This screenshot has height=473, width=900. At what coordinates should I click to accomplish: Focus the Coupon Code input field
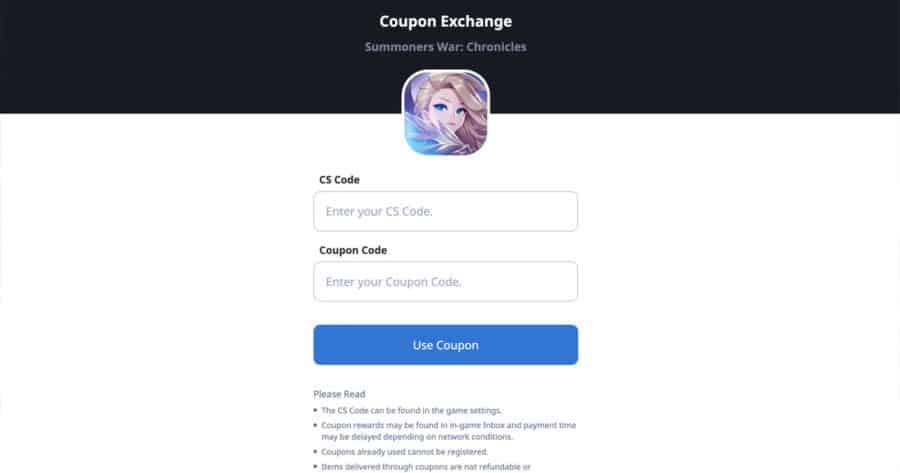pyautogui.click(x=445, y=282)
